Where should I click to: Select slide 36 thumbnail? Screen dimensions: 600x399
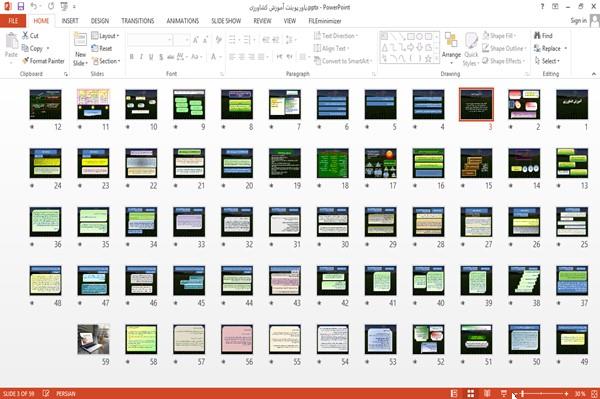(x=45, y=222)
